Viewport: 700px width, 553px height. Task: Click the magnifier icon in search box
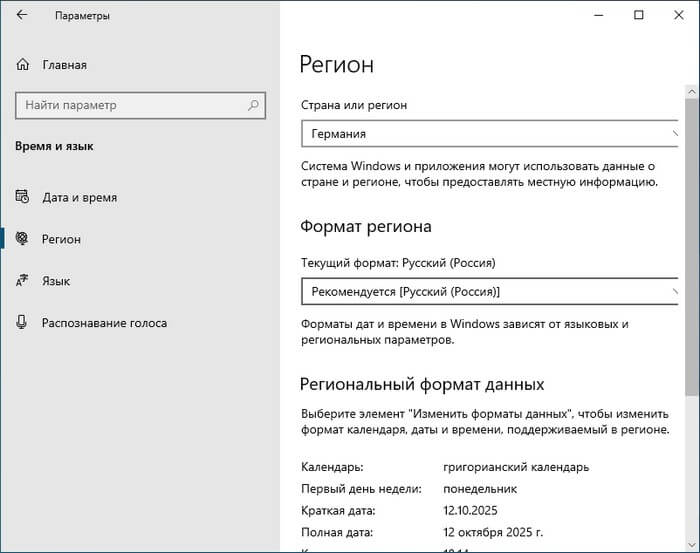(x=255, y=104)
